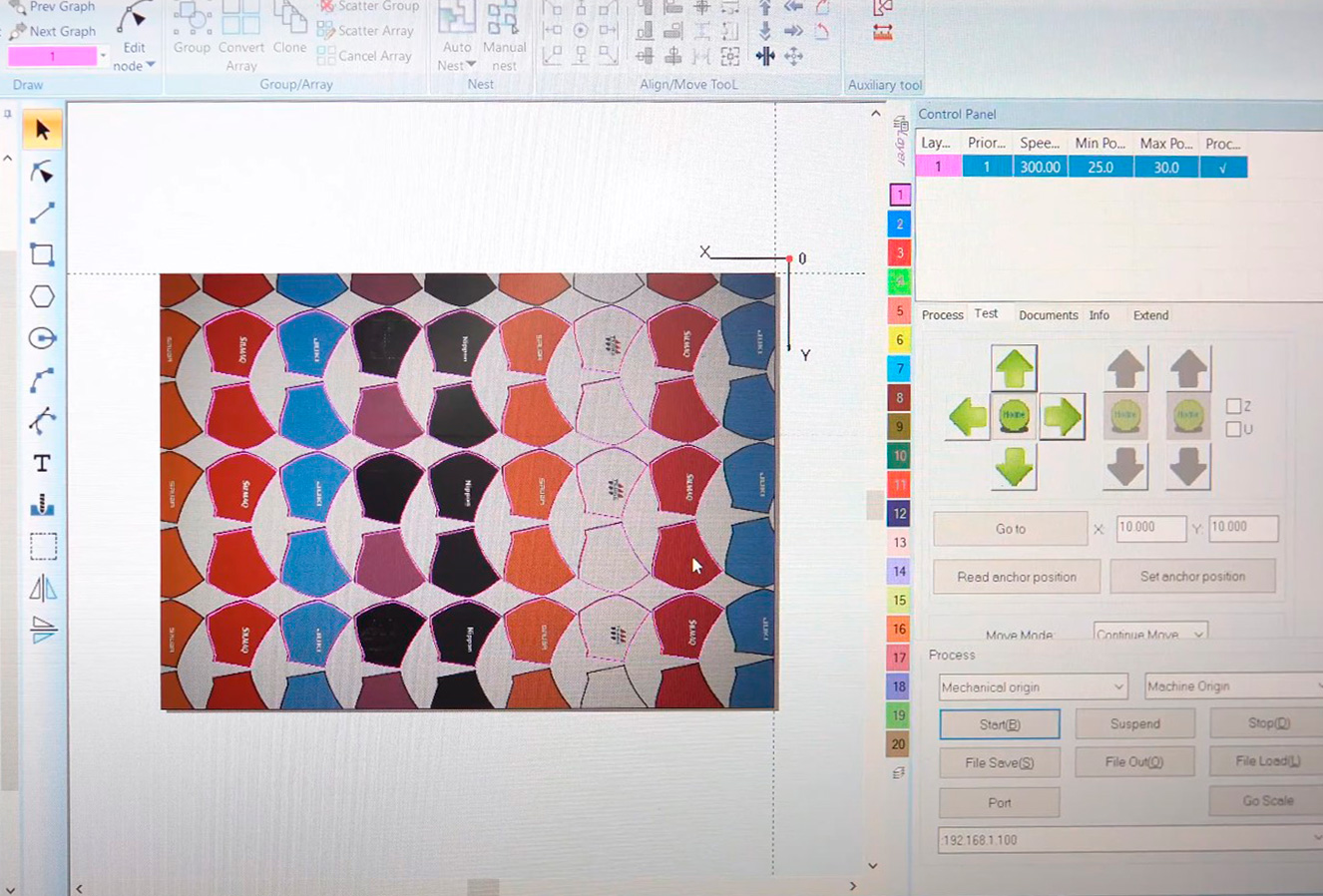Viewport: 1323px width, 896px height.
Task: Select red layer color swatch 3
Action: point(899,252)
